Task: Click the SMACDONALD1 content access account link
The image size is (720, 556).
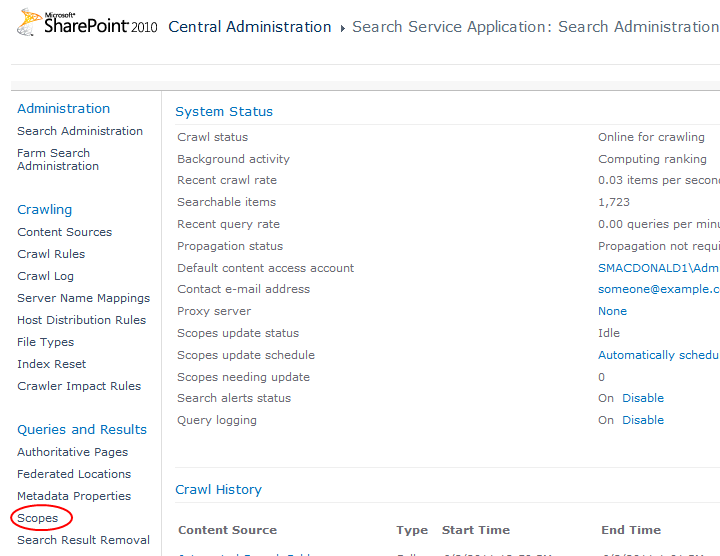Action: [658, 268]
